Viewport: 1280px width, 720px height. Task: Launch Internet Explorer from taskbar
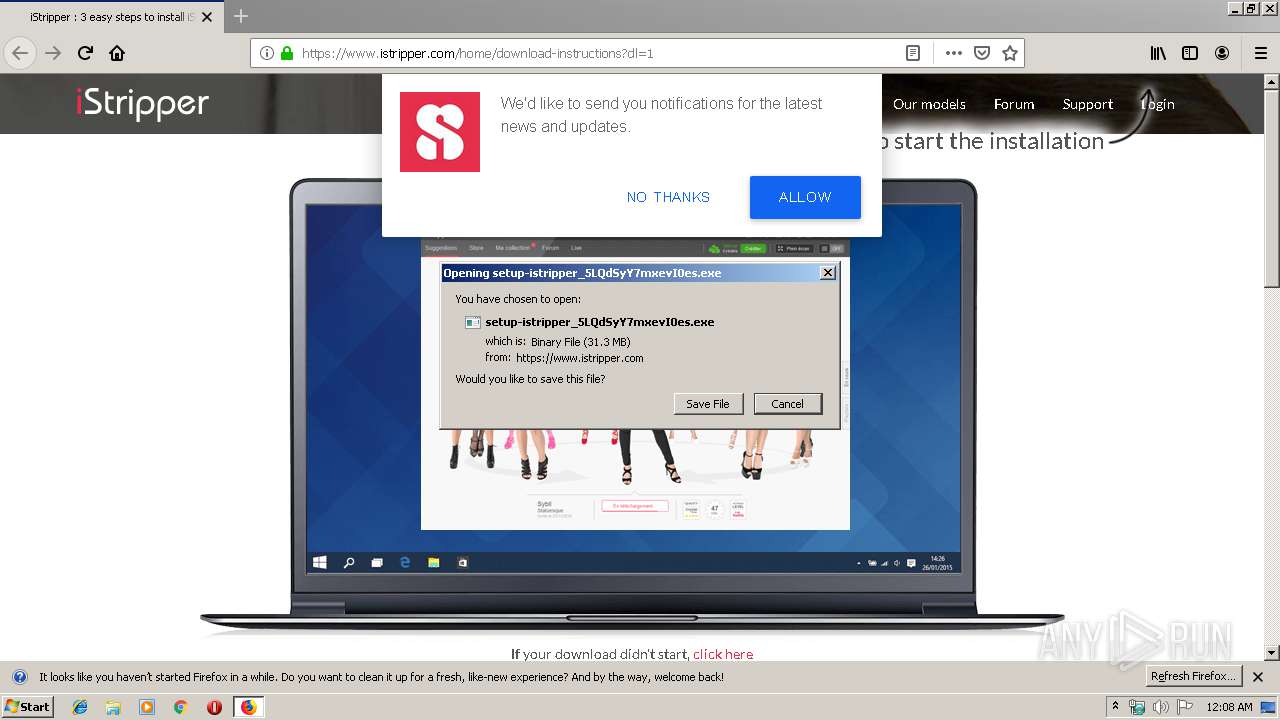(x=80, y=707)
